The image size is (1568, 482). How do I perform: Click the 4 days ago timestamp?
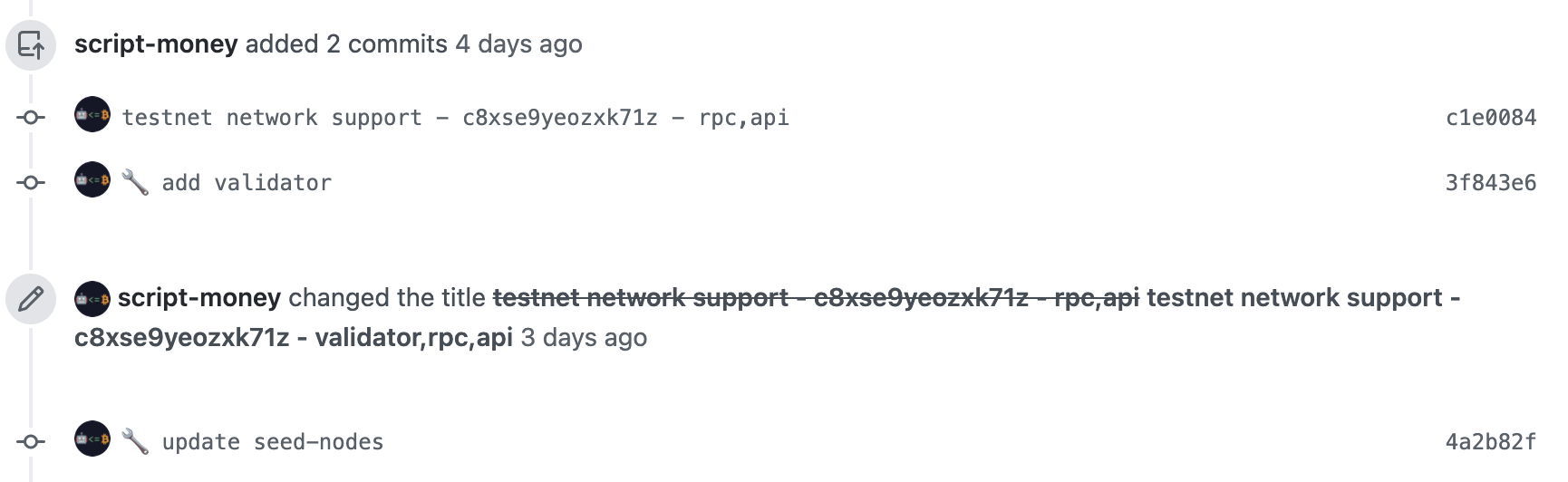coord(518,43)
